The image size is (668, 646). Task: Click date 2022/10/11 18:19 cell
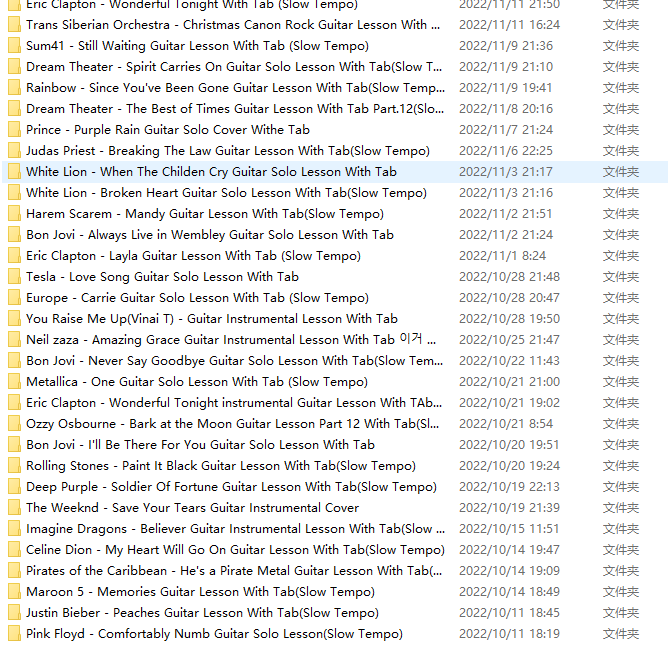point(509,634)
